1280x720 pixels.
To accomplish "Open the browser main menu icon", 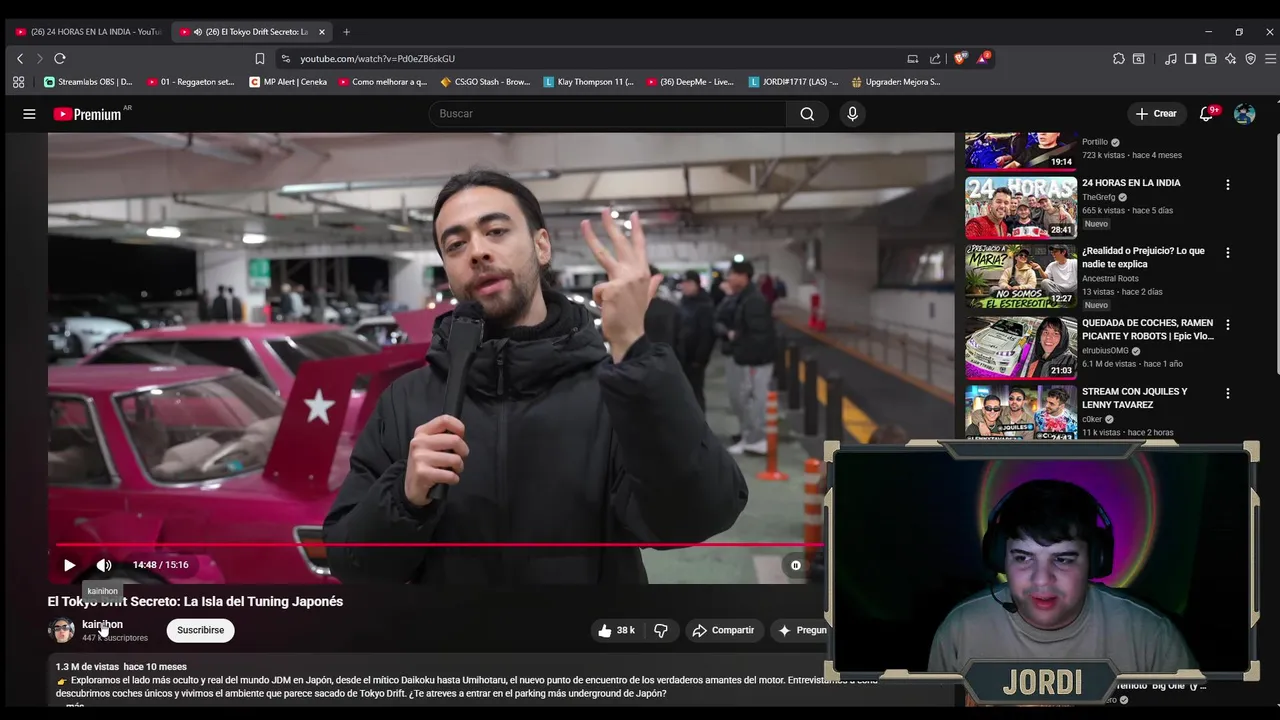I will coord(1270,59).
